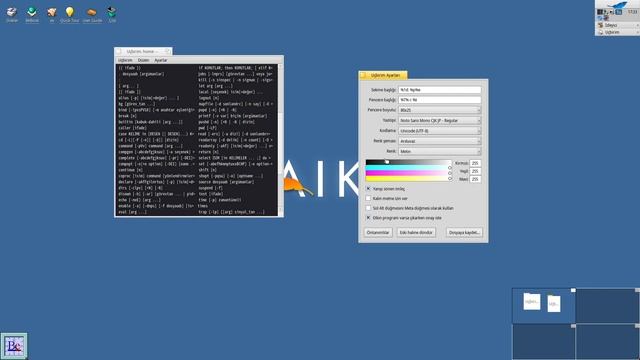This screenshot has width=640, height=360.
Task: Expand the Tracker entry arrow in Deskbar
Action: coord(637,25)
